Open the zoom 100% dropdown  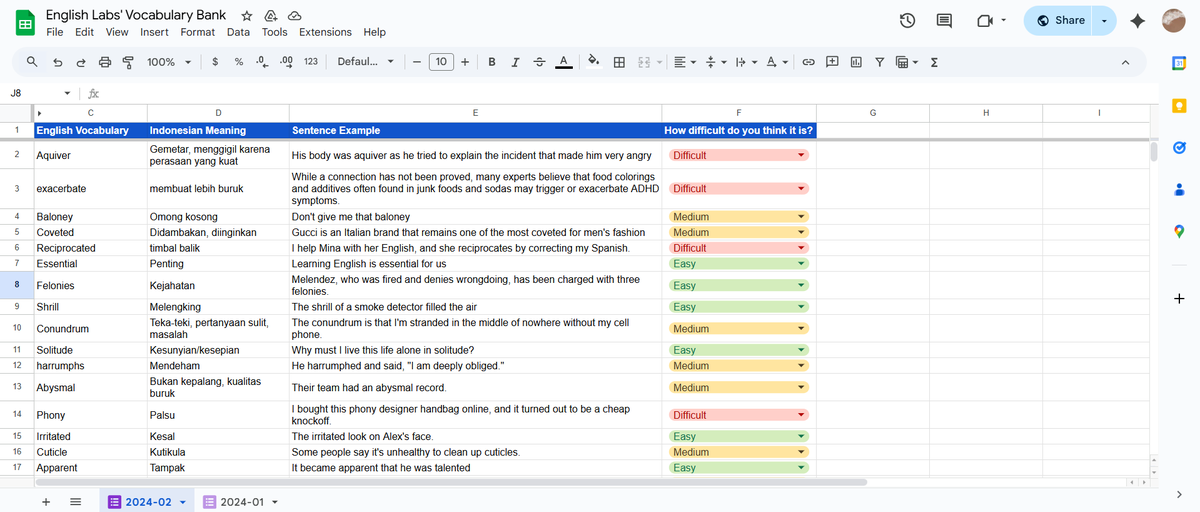pyautogui.click(x=169, y=62)
